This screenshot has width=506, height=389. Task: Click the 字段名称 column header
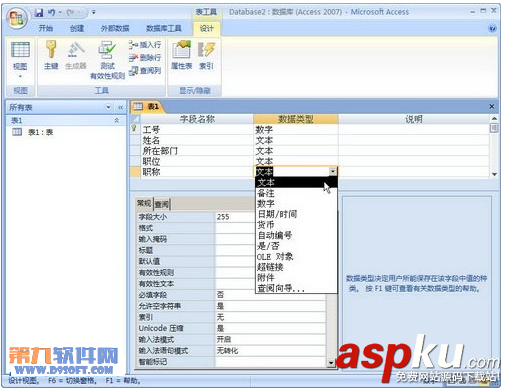click(197, 119)
